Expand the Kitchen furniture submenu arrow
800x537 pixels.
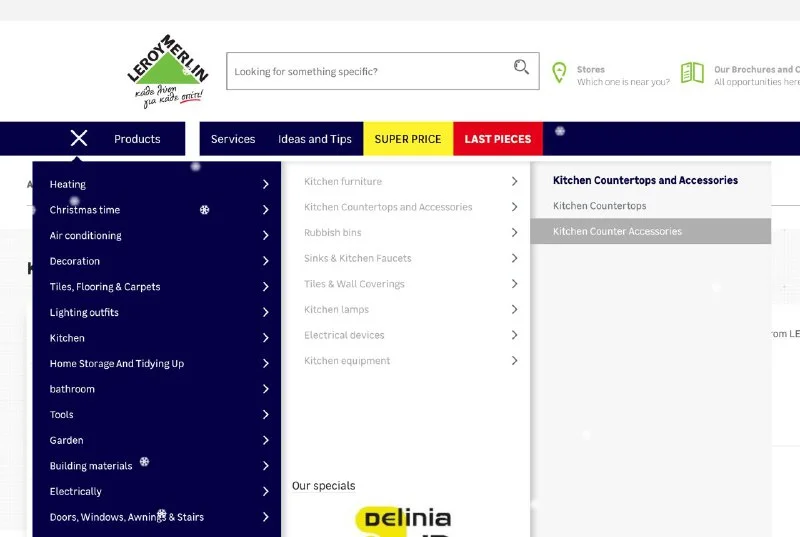coord(514,182)
